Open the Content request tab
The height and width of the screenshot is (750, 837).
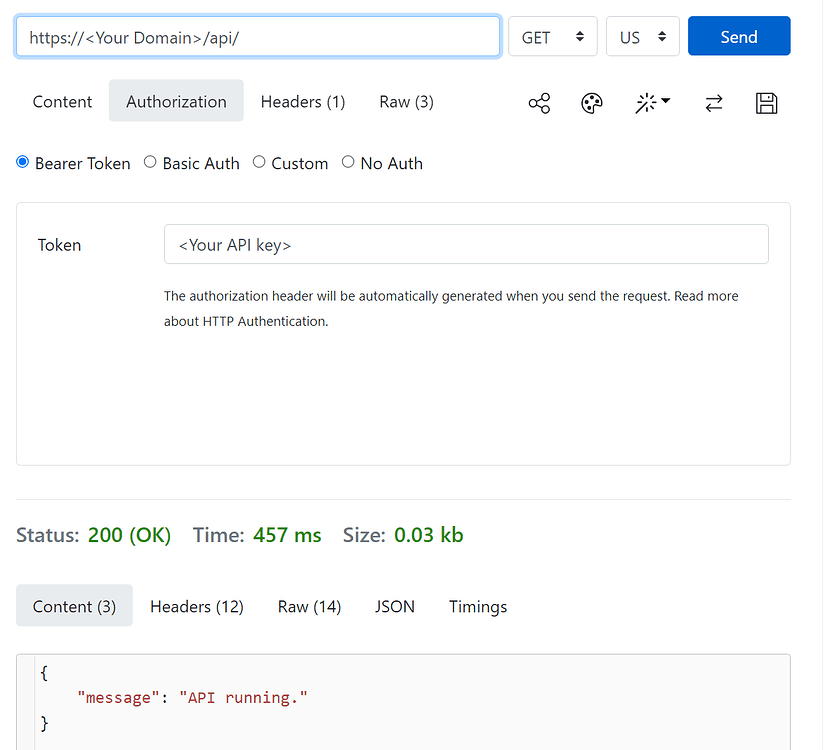click(62, 101)
